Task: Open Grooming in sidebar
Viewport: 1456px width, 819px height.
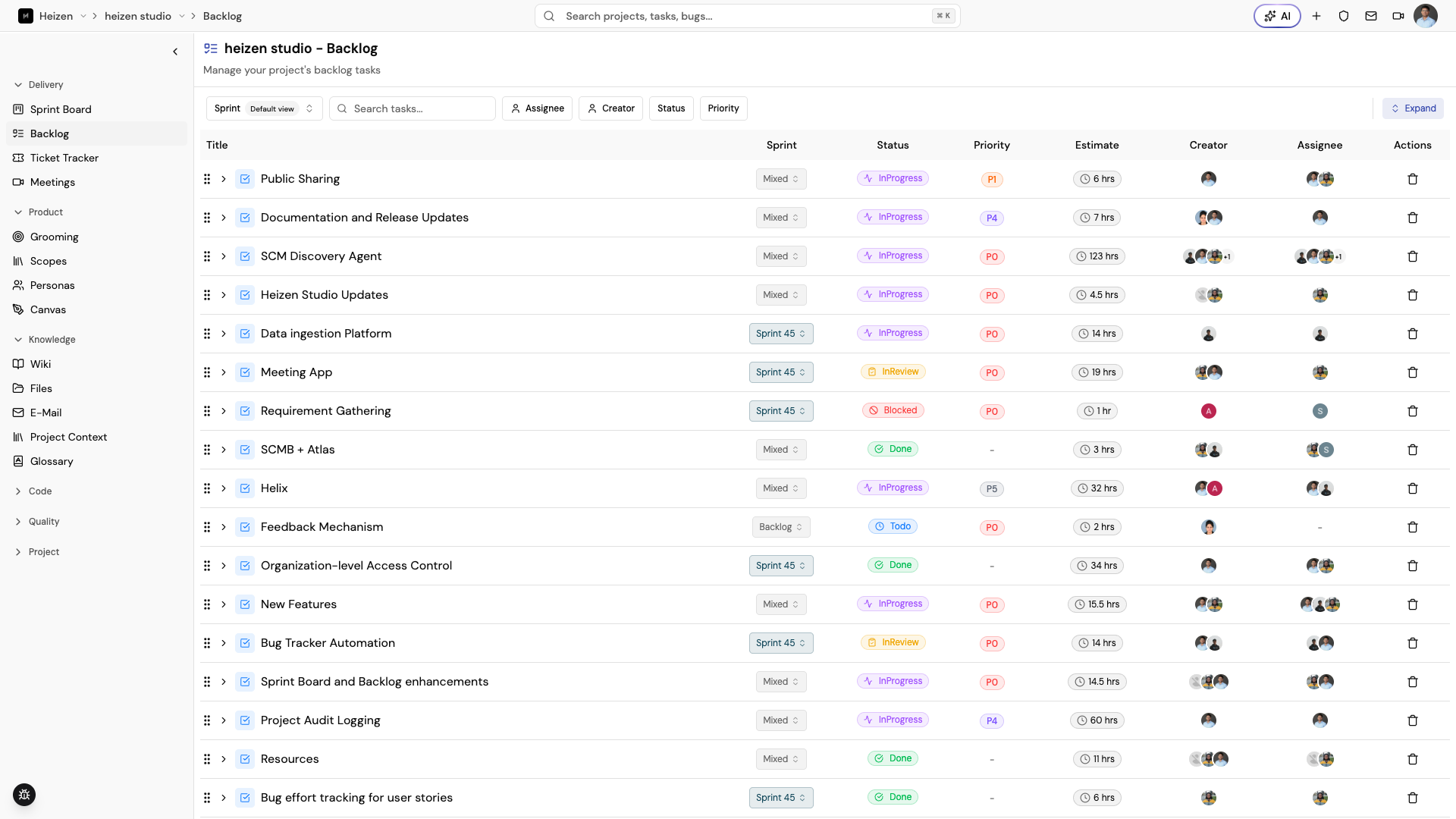Action: tap(96, 237)
